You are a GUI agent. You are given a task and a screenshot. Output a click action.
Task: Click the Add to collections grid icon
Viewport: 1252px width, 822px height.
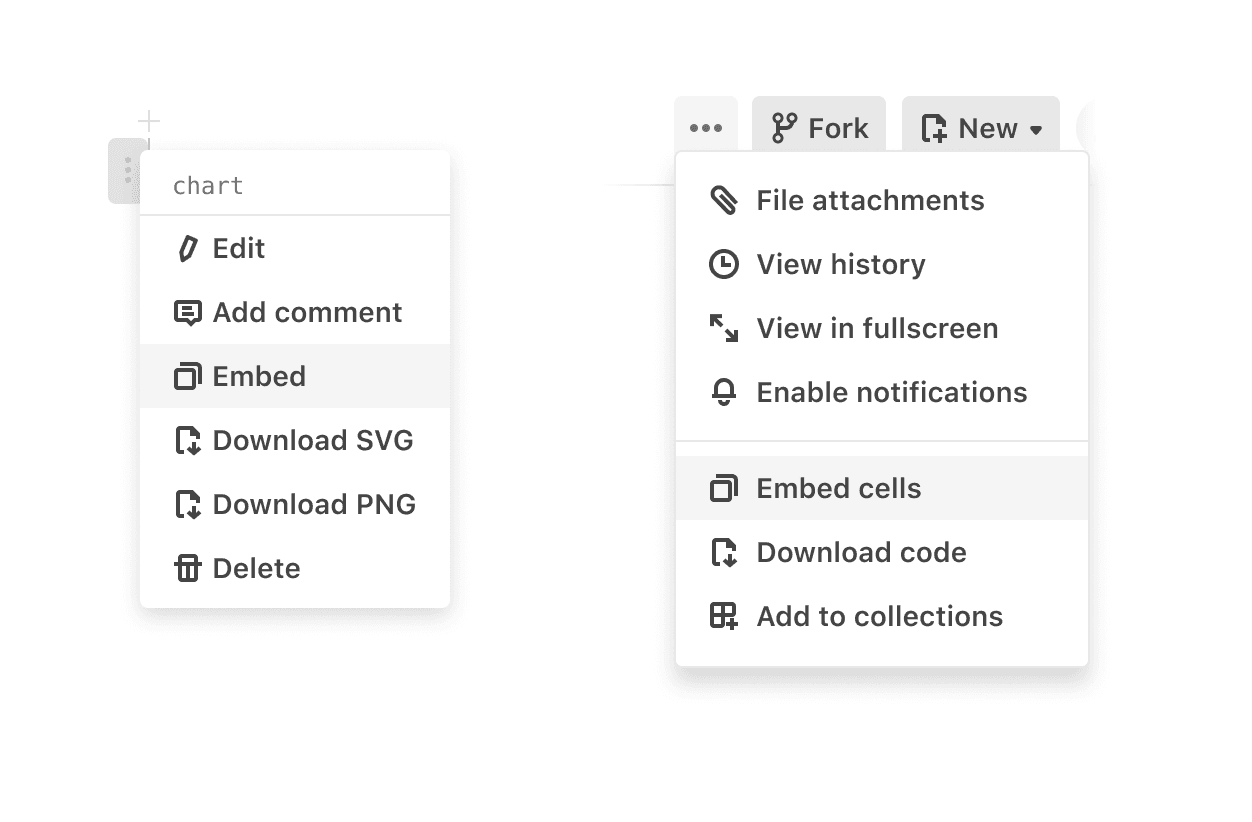pyautogui.click(x=723, y=617)
